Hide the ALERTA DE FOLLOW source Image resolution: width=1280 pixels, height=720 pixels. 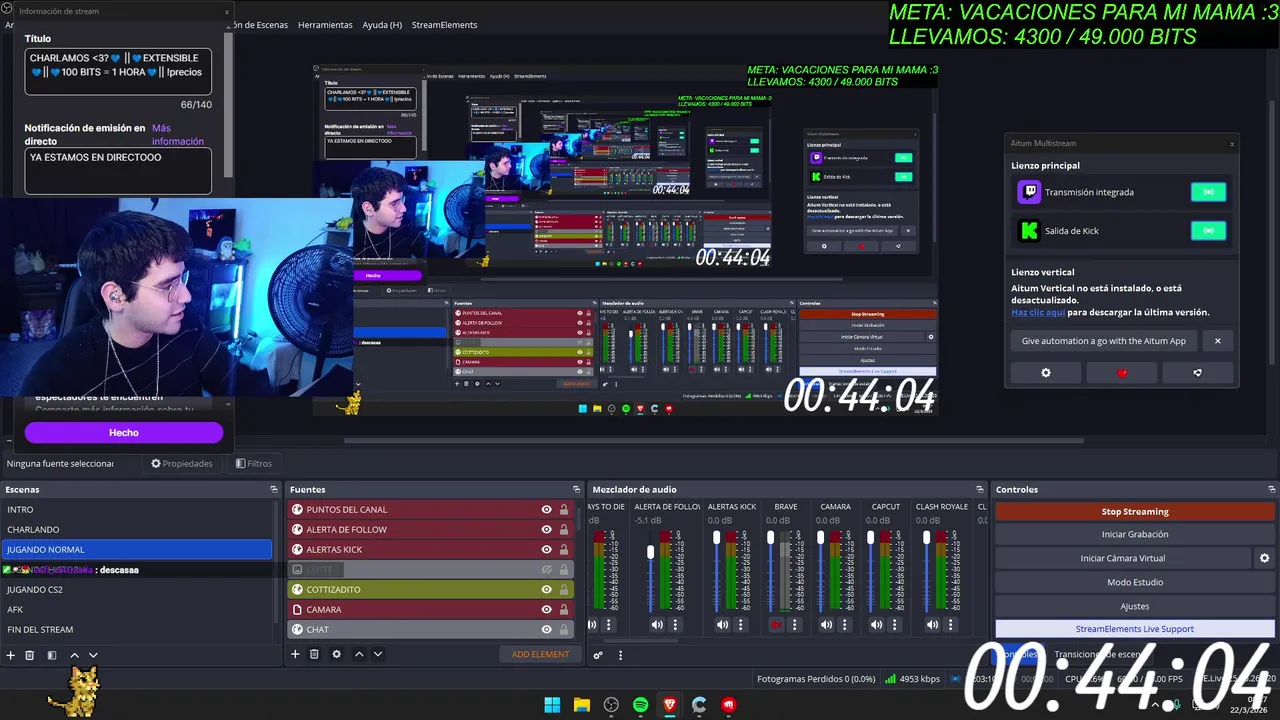click(546, 529)
